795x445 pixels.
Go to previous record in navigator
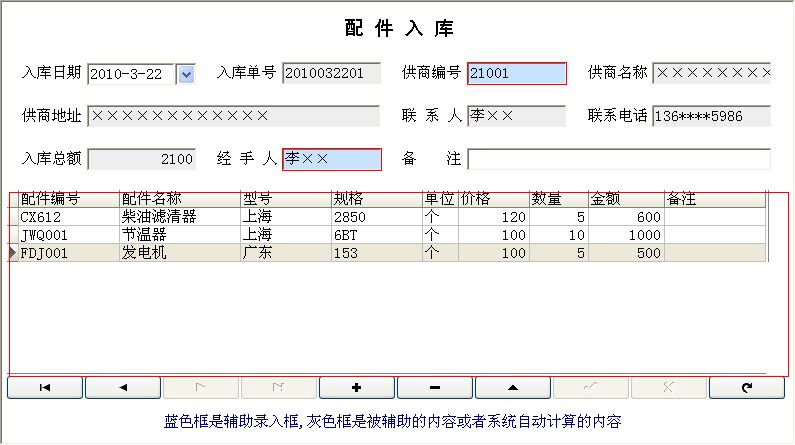tap(123, 388)
